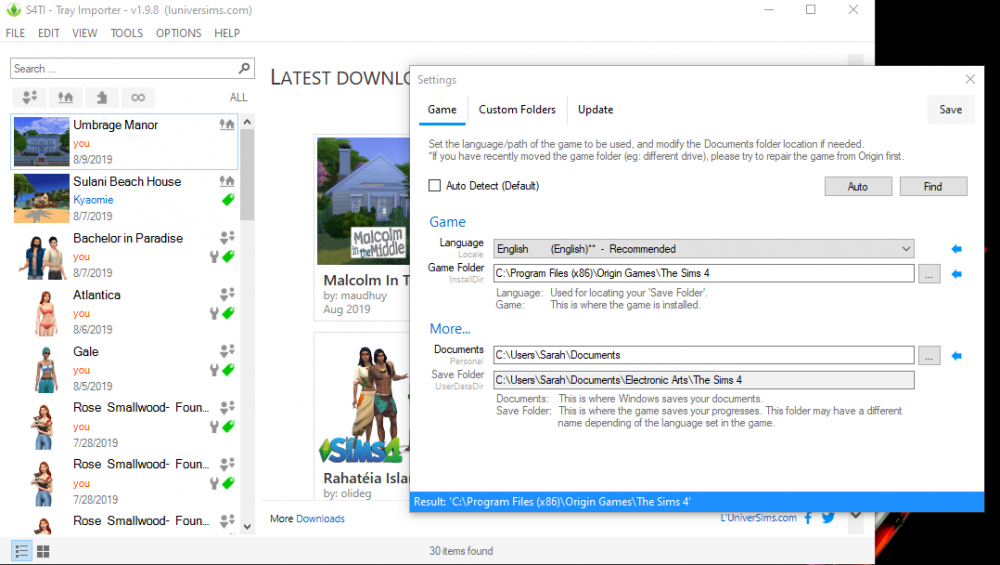Open the More Downloads link
The width and height of the screenshot is (1000, 565).
pyautogui.click(x=320, y=519)
